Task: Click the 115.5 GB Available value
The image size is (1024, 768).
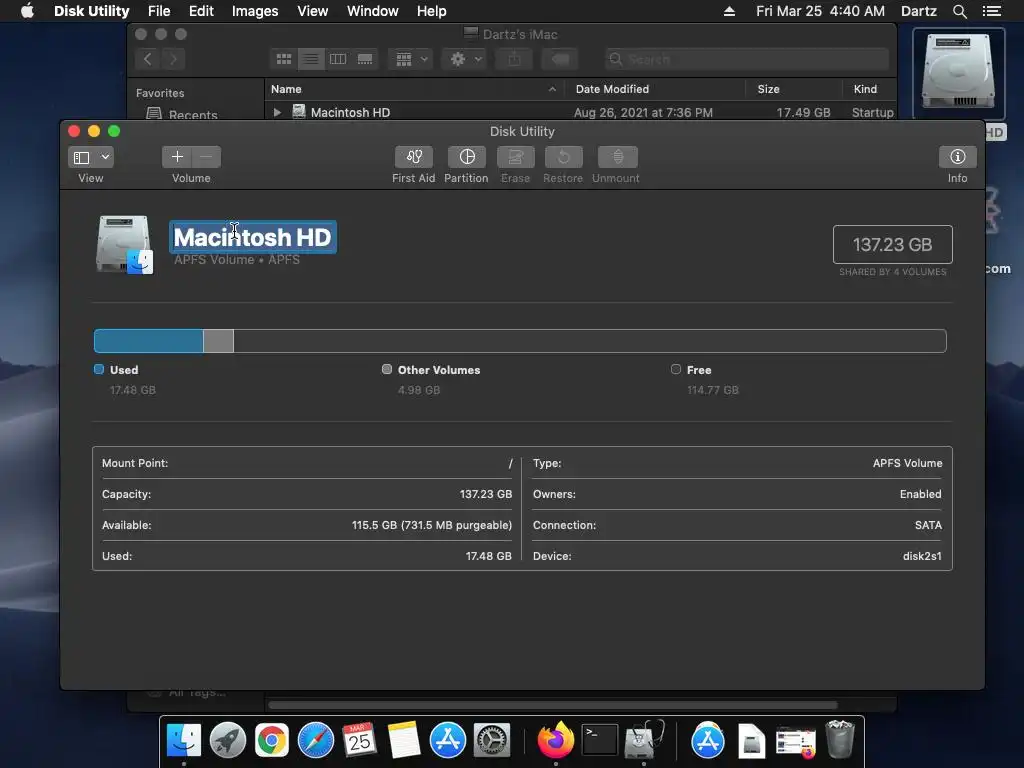Action: (432, 525)
